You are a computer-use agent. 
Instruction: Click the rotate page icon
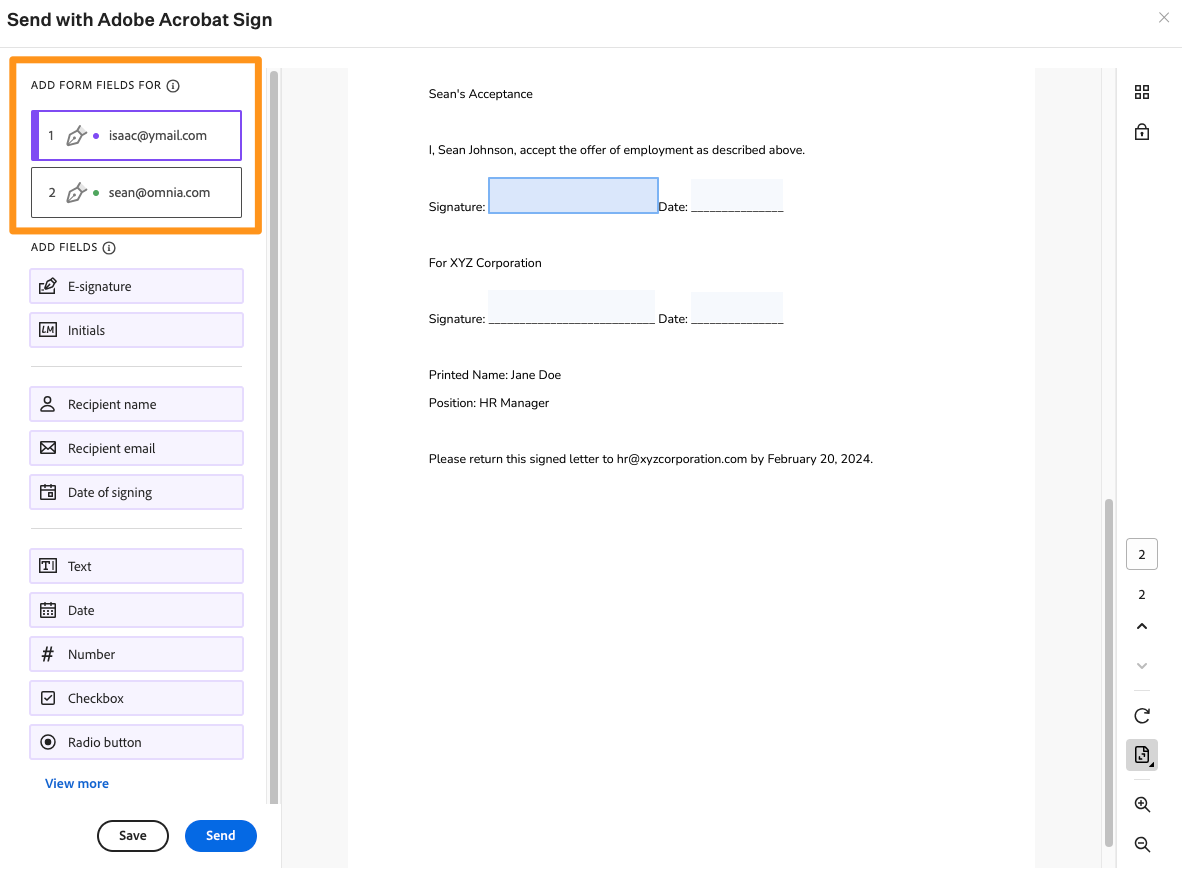[1142, 716]
